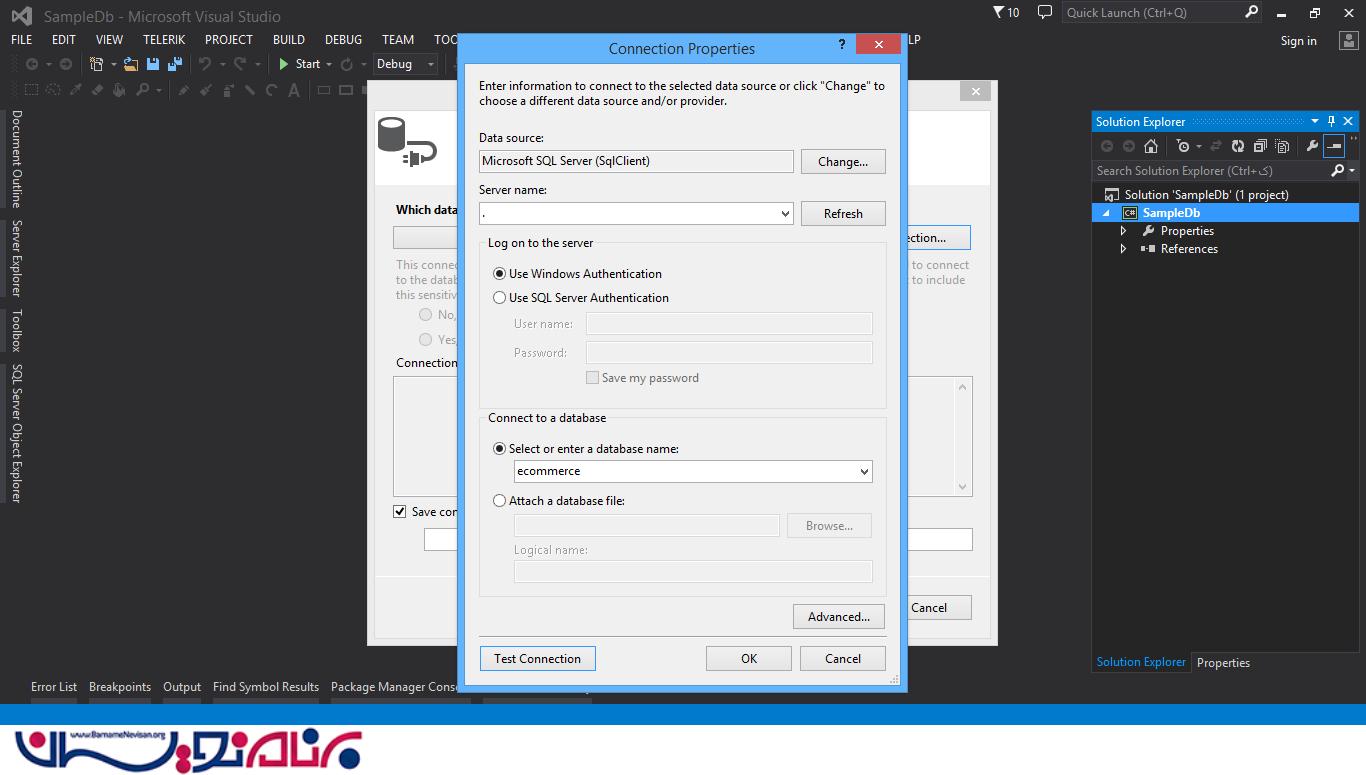Click Collapse All icon in Solution Explorer
This screenshot has height=775, width=1366.
point(1260,146)
